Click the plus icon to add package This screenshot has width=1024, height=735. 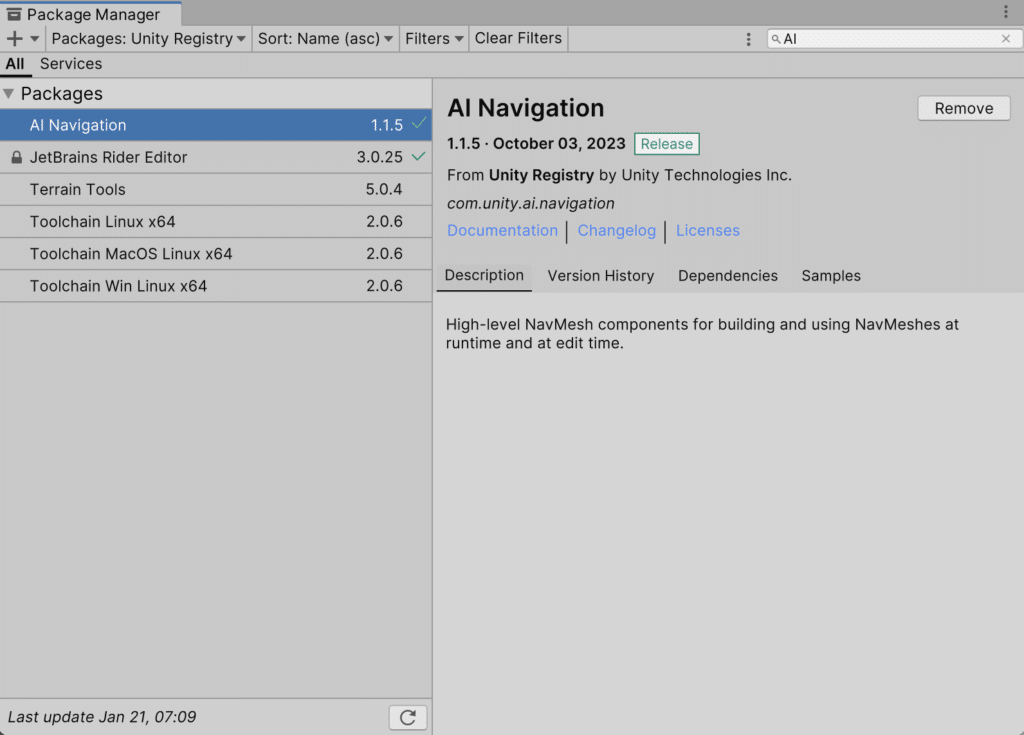click(15, 39)
